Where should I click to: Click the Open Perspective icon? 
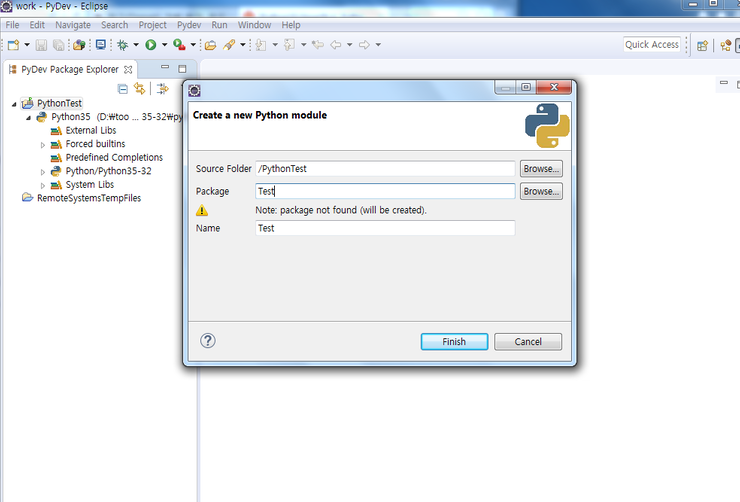click(702, 45)
